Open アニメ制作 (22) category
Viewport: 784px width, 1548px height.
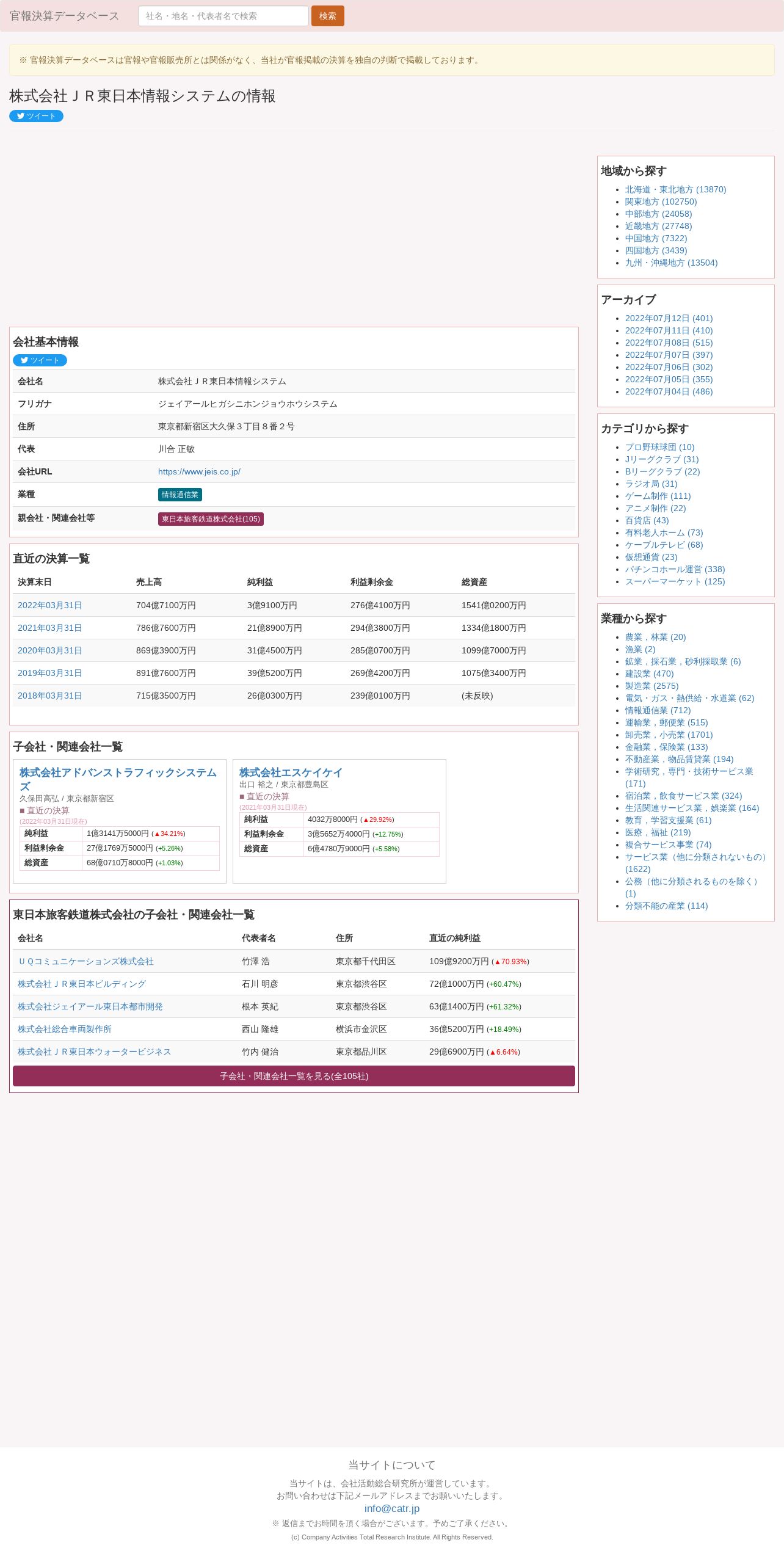[655, 508]
